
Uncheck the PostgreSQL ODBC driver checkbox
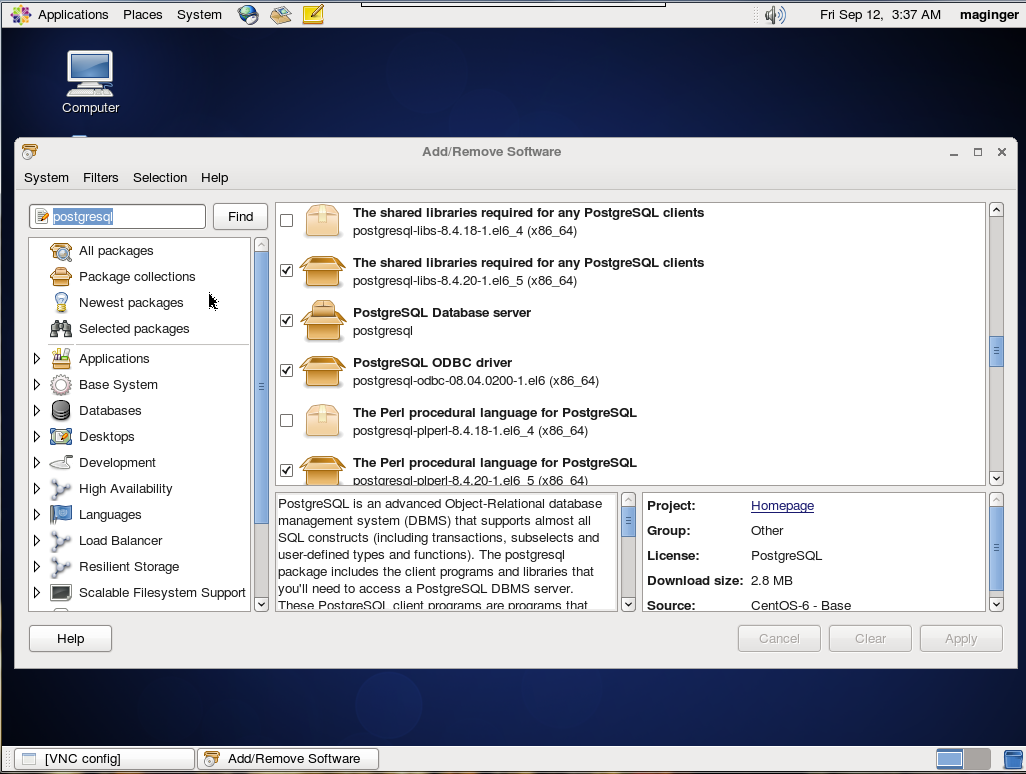tap(287, 370)
